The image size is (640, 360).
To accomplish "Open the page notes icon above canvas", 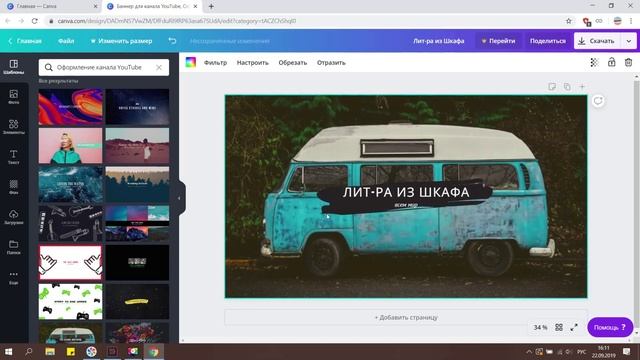I will (x=552, y=87).
